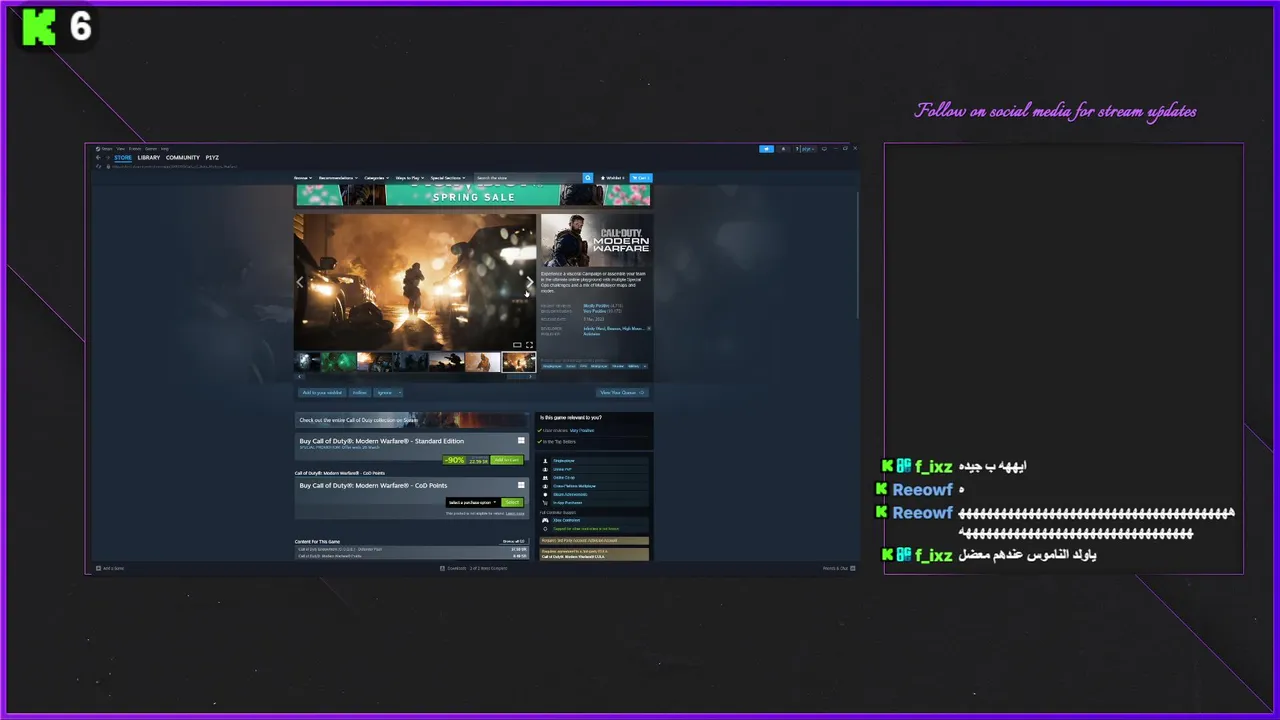
Task: Select the first screenshot thumbnail
Action: 308,361
